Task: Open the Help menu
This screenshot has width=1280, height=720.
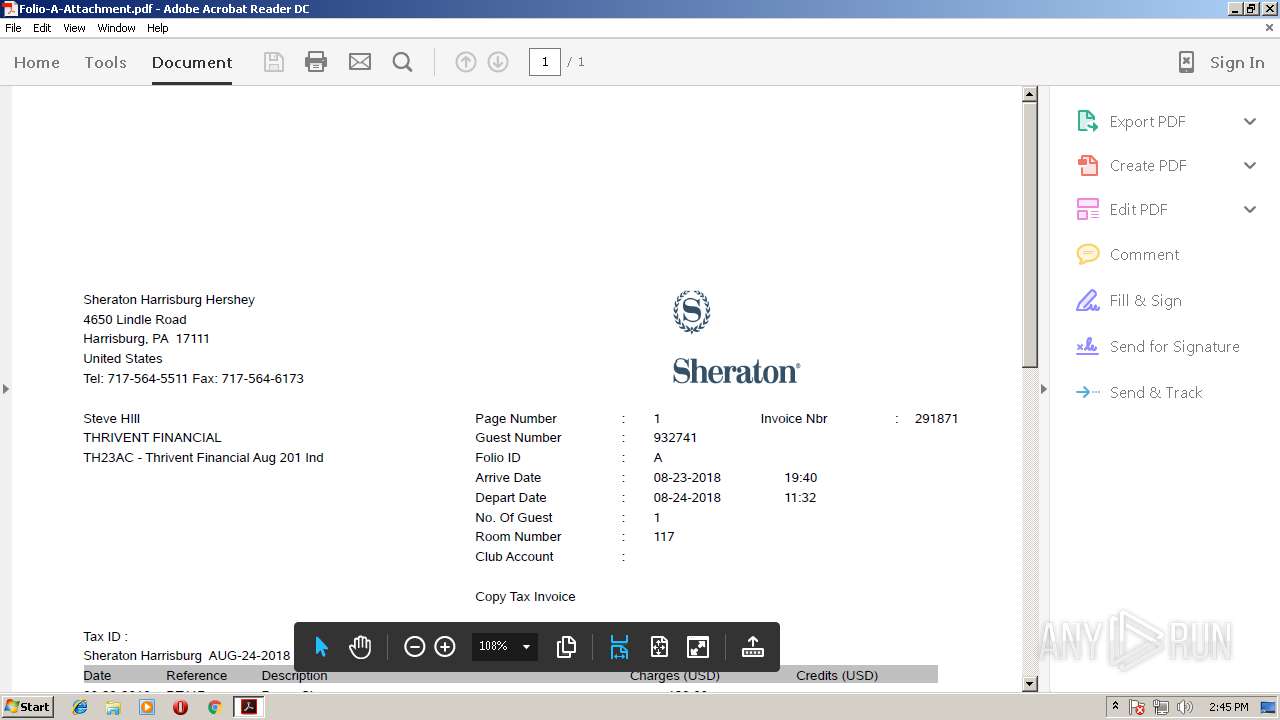Action: 158,28
